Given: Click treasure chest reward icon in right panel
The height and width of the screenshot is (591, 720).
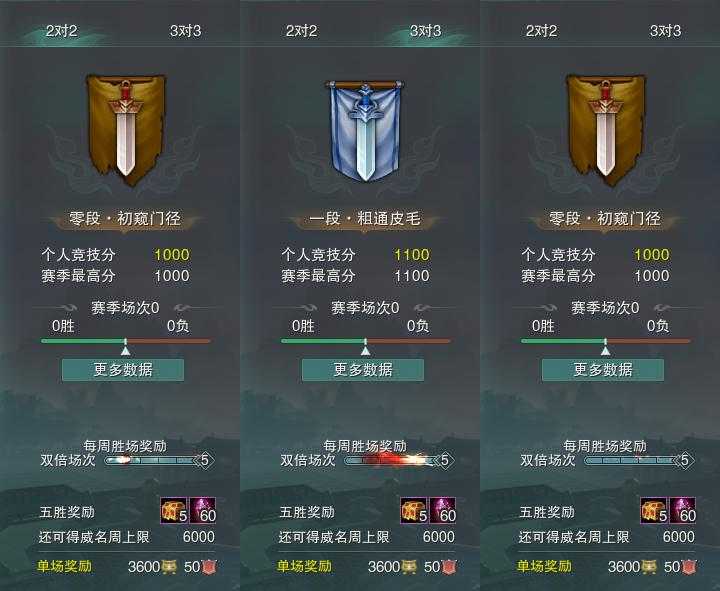Looking at the screenshot, I should (x=654, y=510).
